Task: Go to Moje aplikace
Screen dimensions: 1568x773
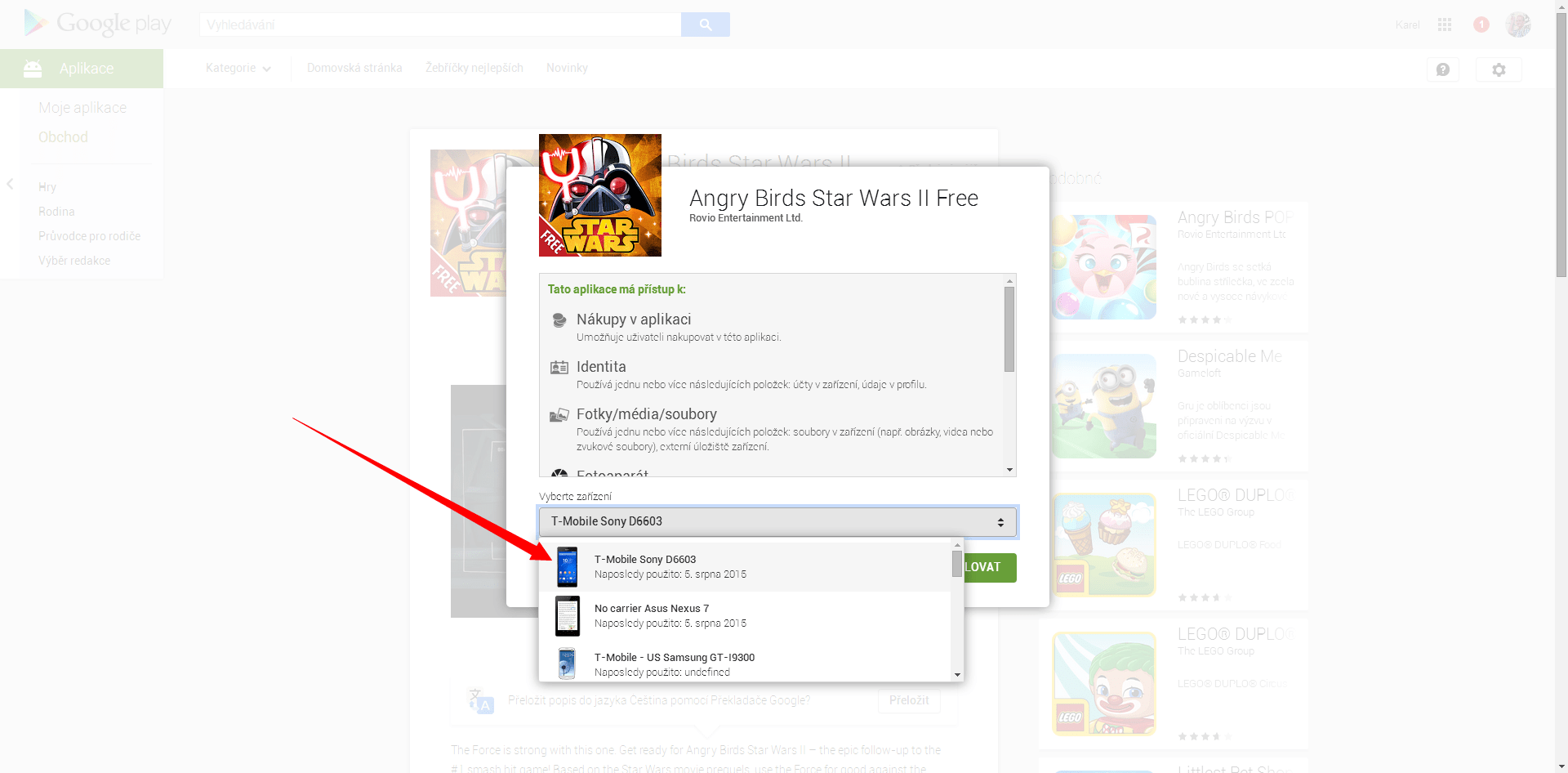Action: point(82,108)
